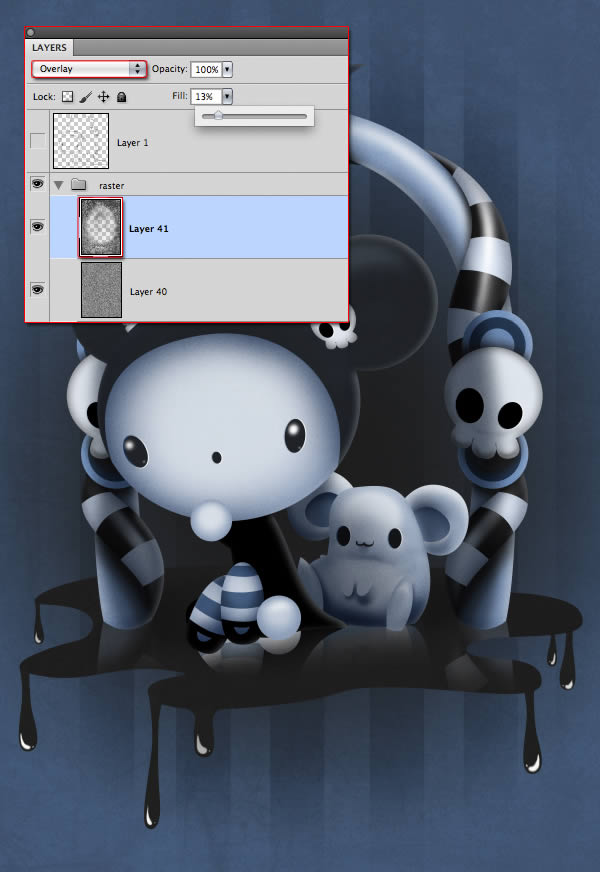600x872 pixels.
Task: Toggle visibility of Layer 40
Action: pos(37,289)
